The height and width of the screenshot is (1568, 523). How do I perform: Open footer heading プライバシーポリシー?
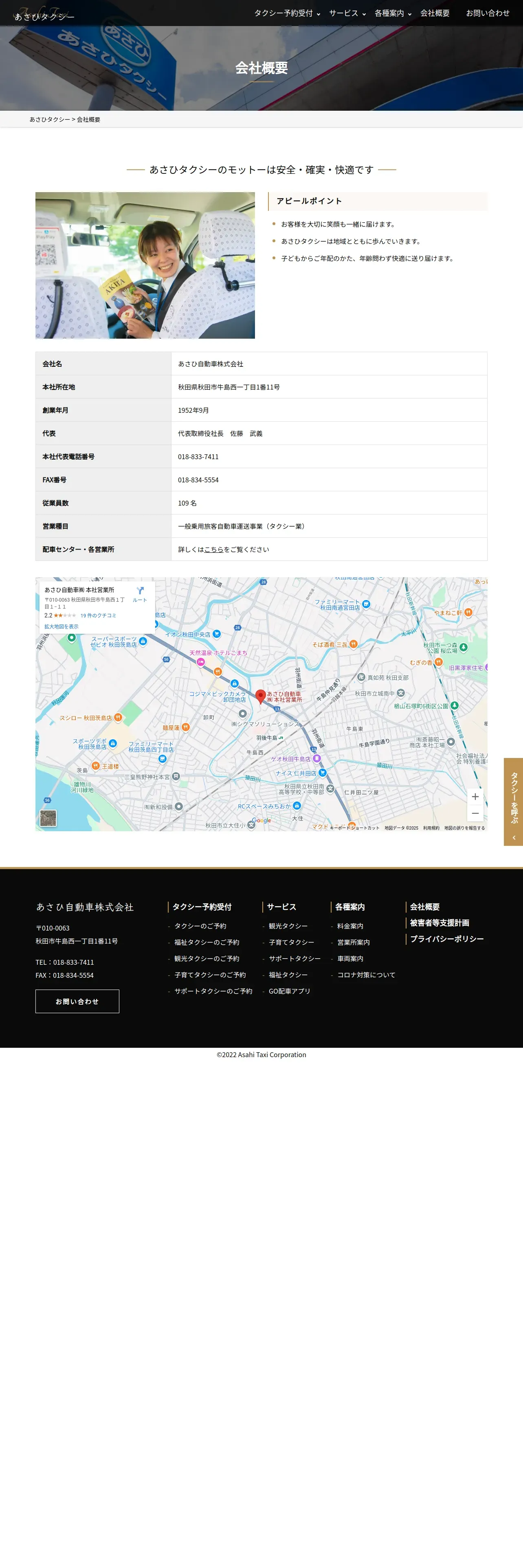(447, 939)
